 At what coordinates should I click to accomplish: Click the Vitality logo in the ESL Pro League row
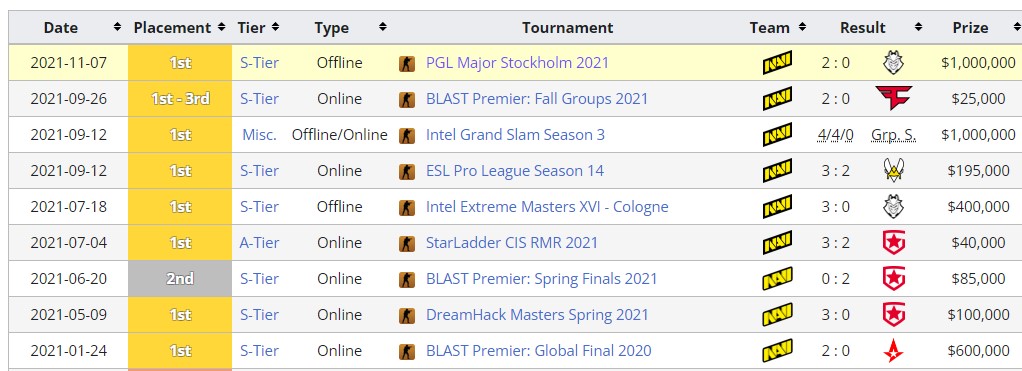[893, 171]
